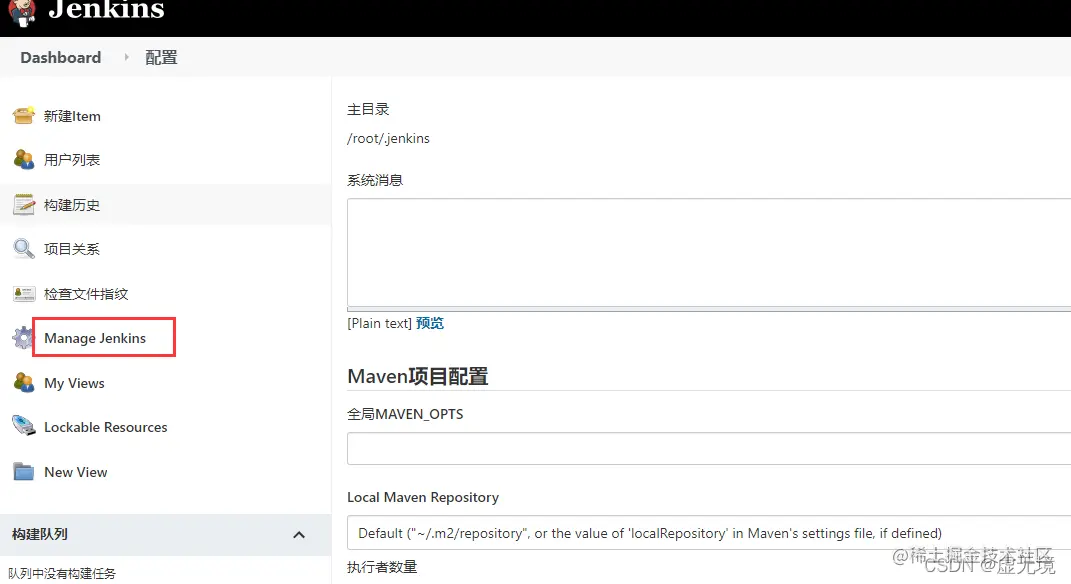Click the 构建队列 panel heading
Image resolution: width=1071 pixels, height=584 pixels.
[x=40, y=534]
